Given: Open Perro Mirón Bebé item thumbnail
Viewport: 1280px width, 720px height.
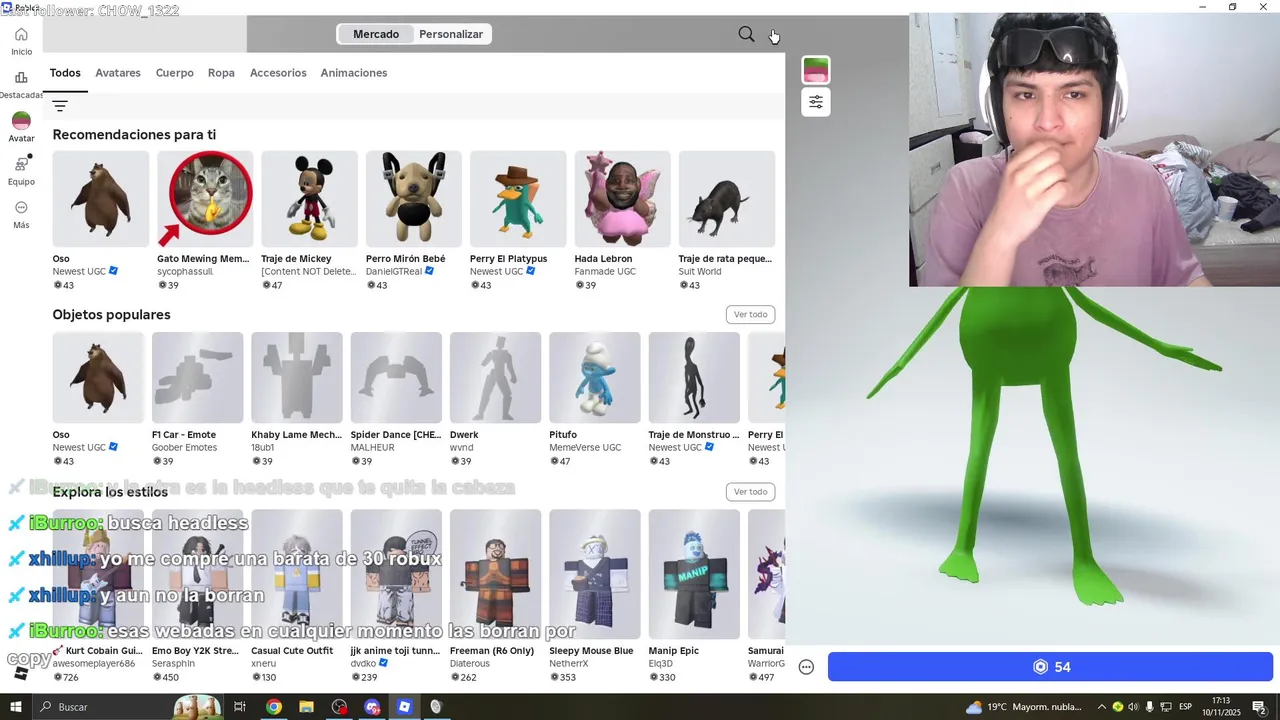Looking at the screenshot, I should pos(414,199).
